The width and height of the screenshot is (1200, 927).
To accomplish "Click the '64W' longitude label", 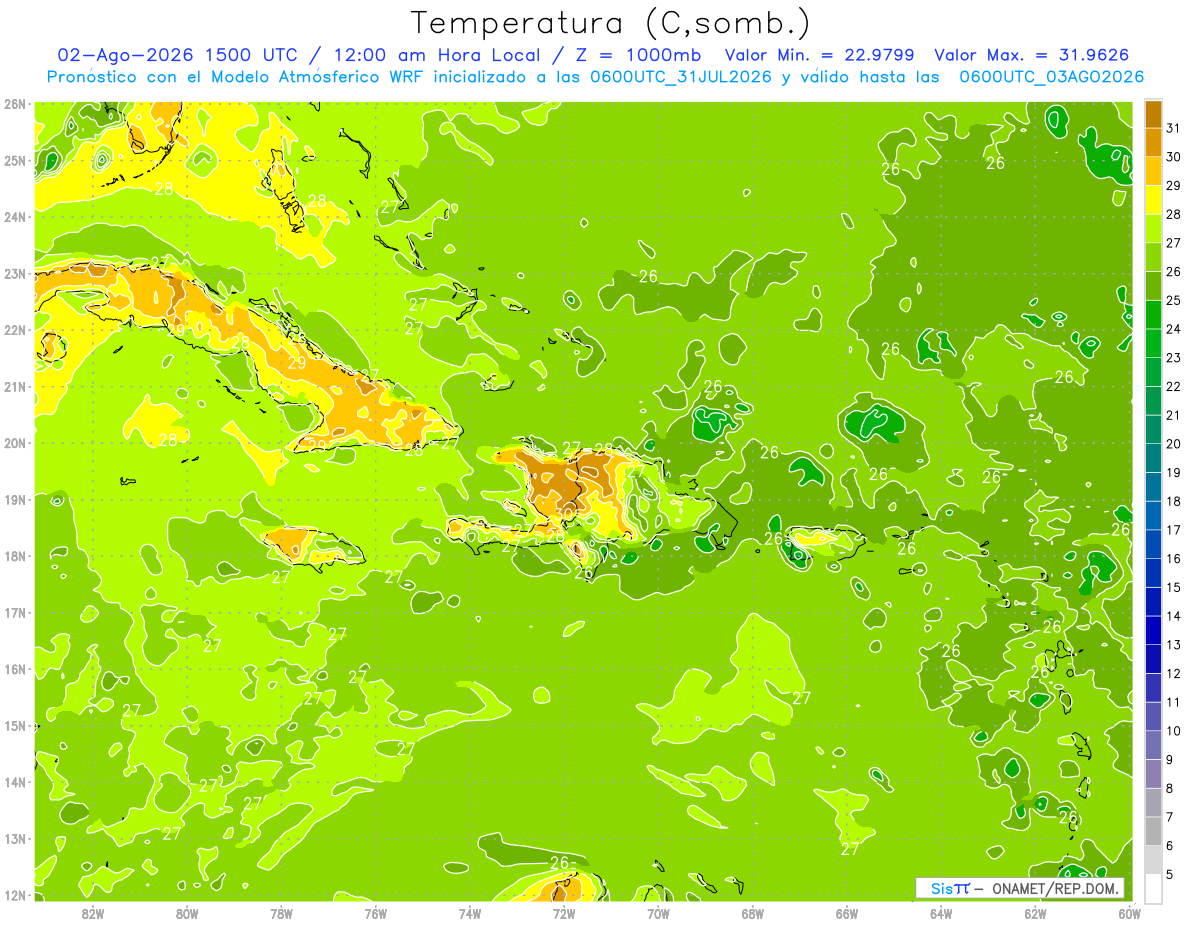I will (x=941, y=913).
